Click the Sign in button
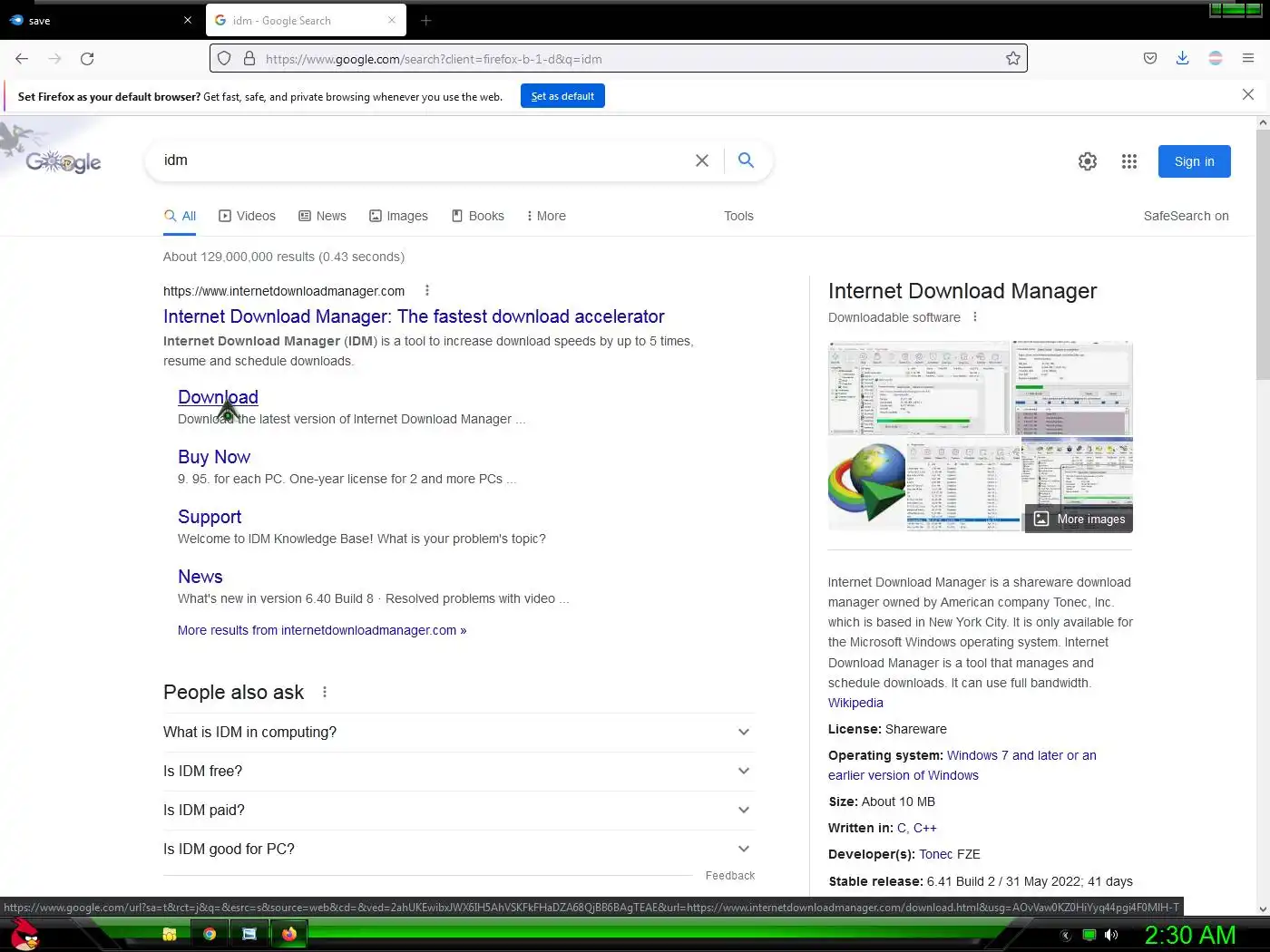The image size is (1270, 952). click(x=1194, y=161)
